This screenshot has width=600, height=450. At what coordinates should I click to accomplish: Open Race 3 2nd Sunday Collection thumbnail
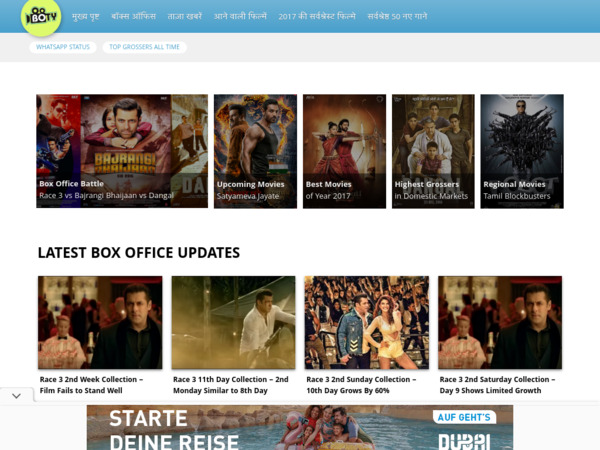tap(367, 323)
